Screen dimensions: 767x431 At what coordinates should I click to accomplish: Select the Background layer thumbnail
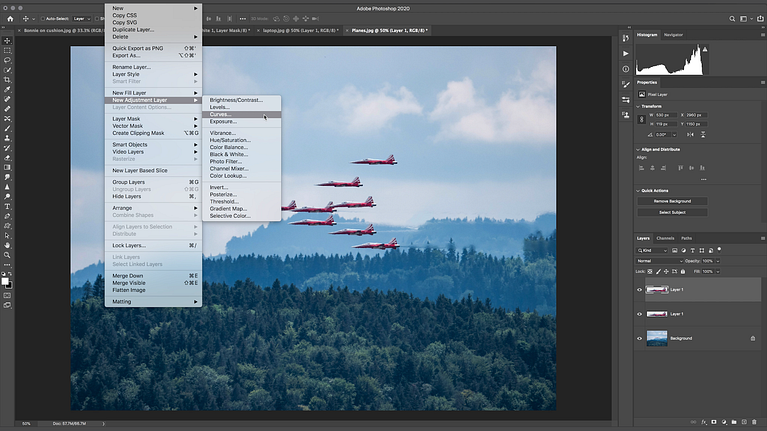coord(656,338)
